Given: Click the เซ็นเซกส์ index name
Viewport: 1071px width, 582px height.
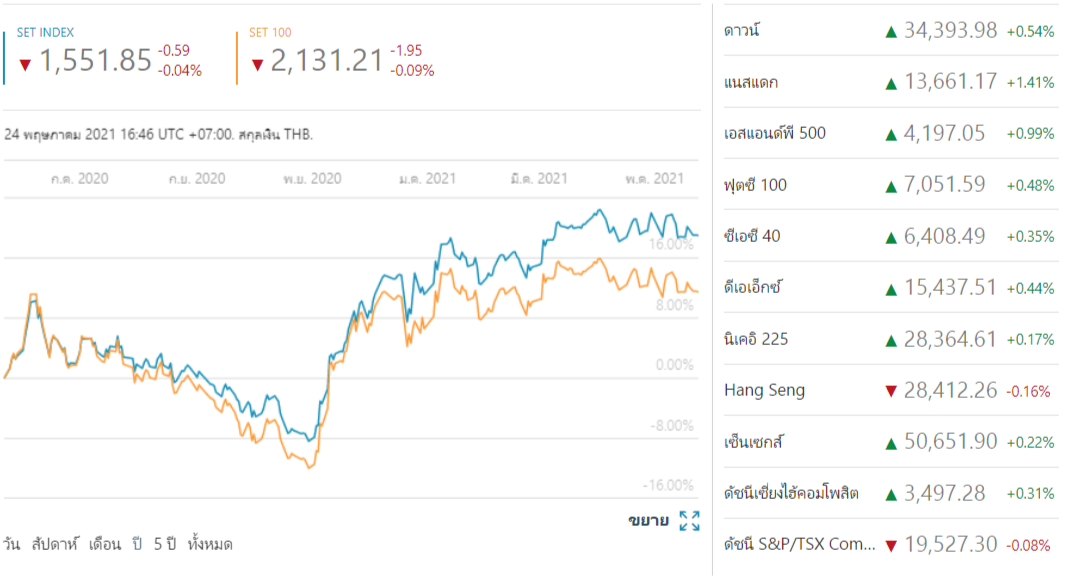Looking at the screenshot, I should (x=758, y=442).
